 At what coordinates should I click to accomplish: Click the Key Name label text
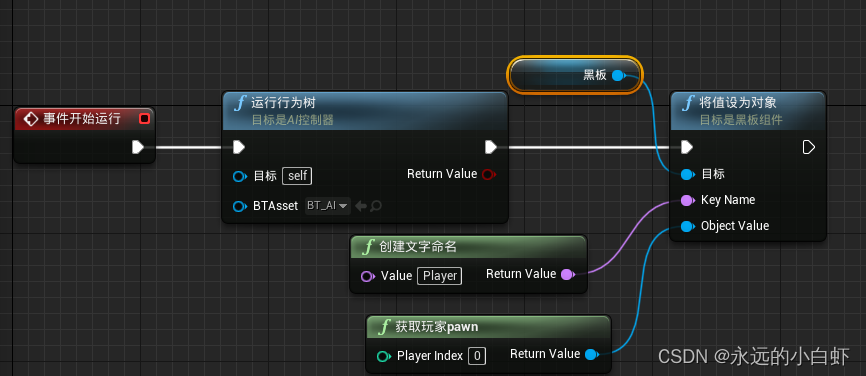(728, 200)
